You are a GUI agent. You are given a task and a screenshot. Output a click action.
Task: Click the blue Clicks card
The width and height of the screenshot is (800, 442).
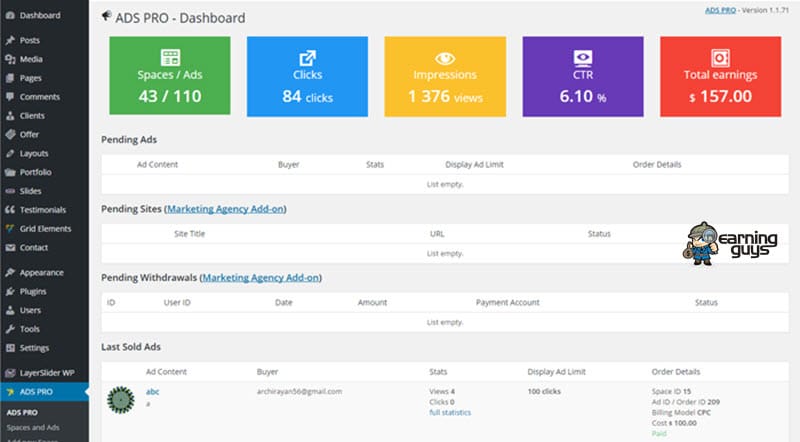pos(307,76)
